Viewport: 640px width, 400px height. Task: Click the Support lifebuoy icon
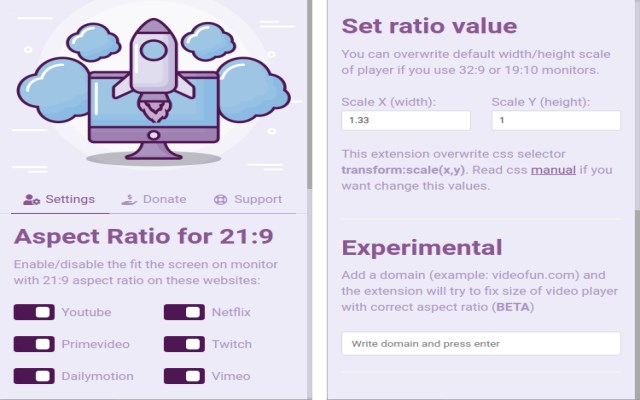click(x=220, y=200)
